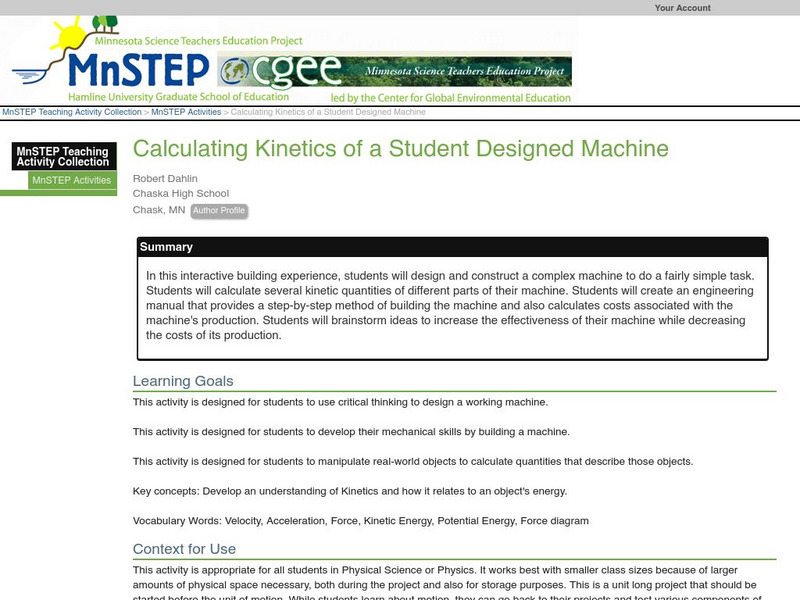Click the line about developing mechanical skills
The height and width of the screenshot is (600, 800).
pos(351,432)
